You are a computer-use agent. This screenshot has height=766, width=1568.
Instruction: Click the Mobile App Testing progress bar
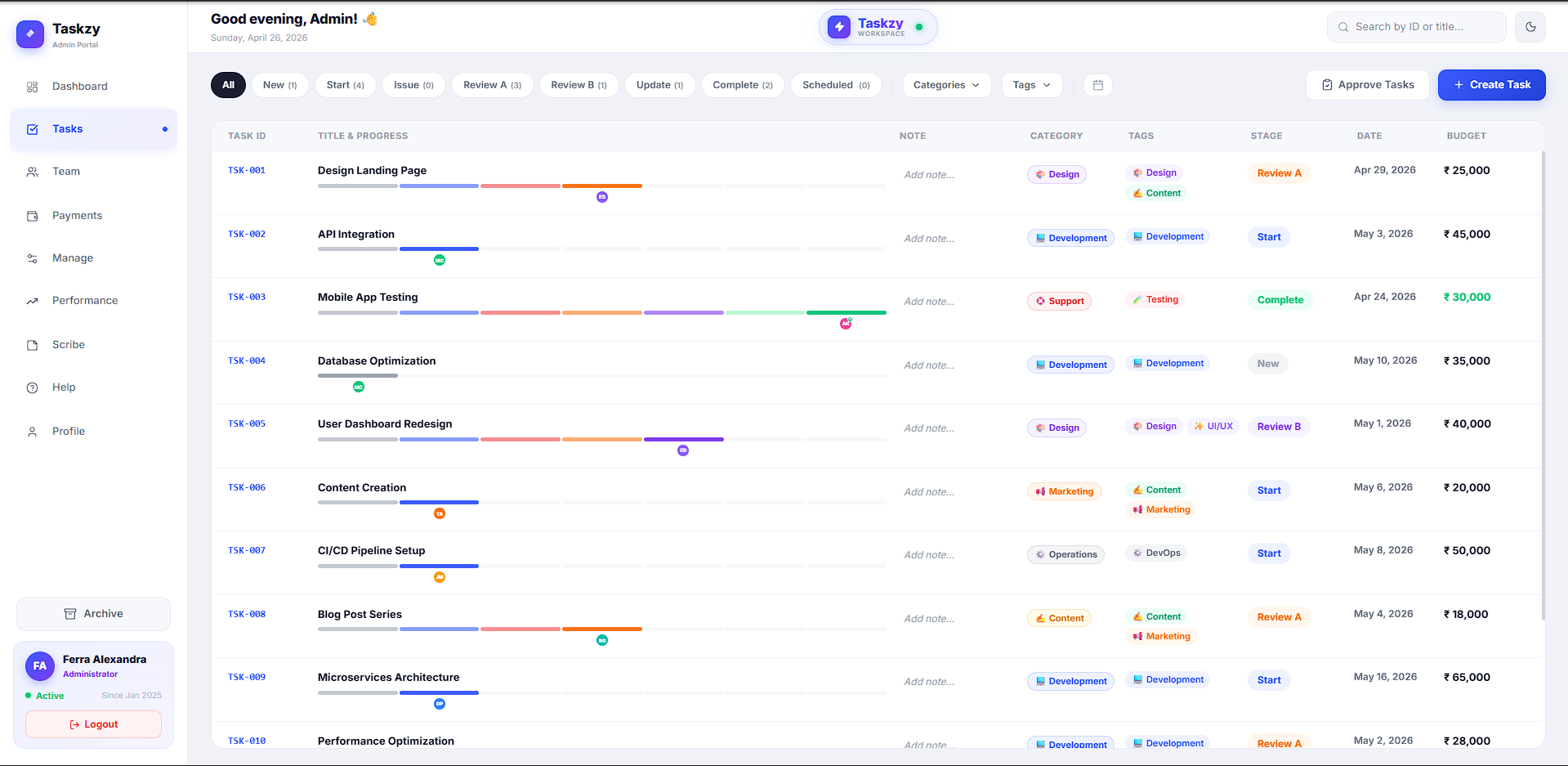click(x=601, y=312)
